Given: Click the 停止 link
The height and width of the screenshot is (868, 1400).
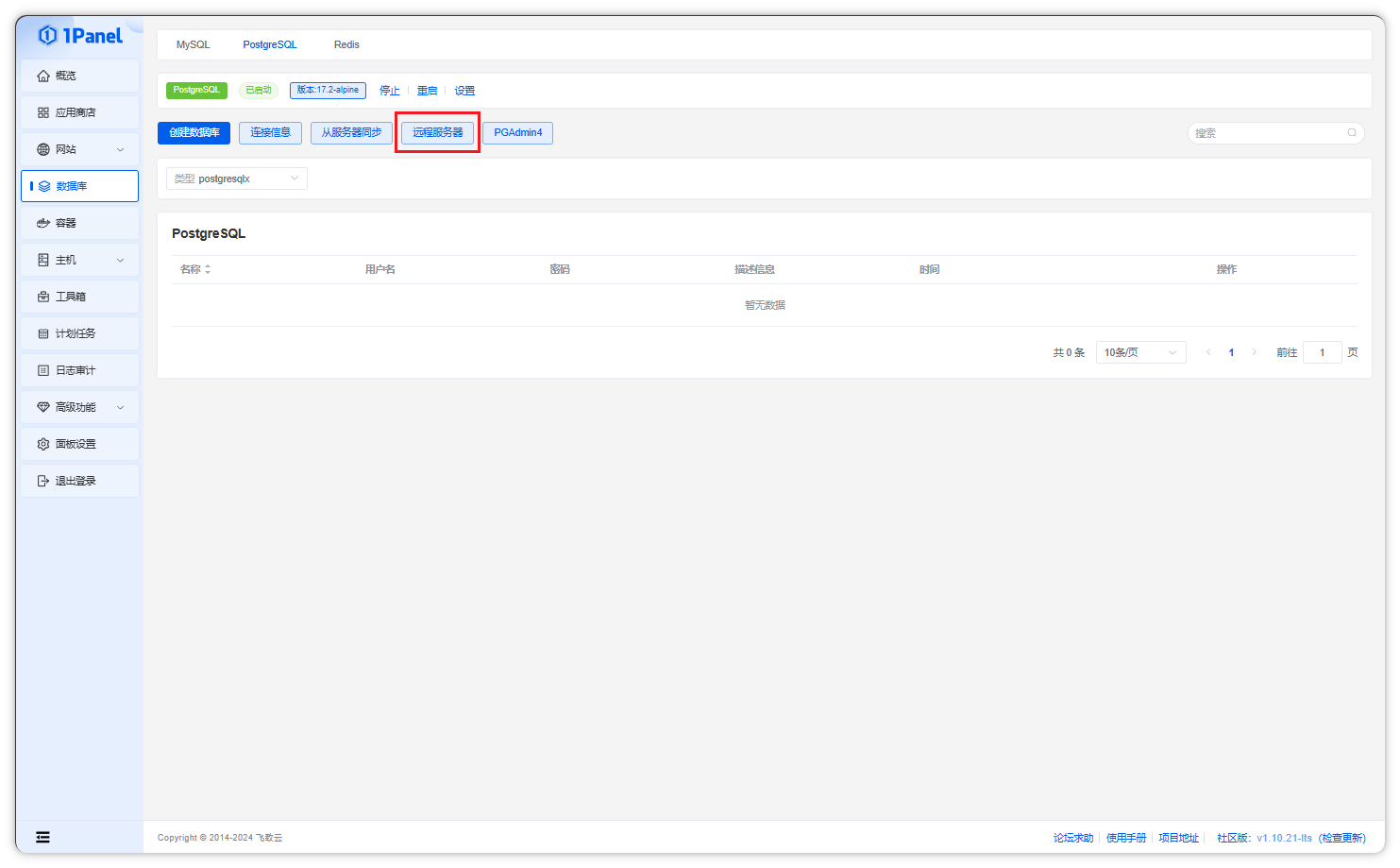Looking at the screenshot, I should click(x=390, y=91).
